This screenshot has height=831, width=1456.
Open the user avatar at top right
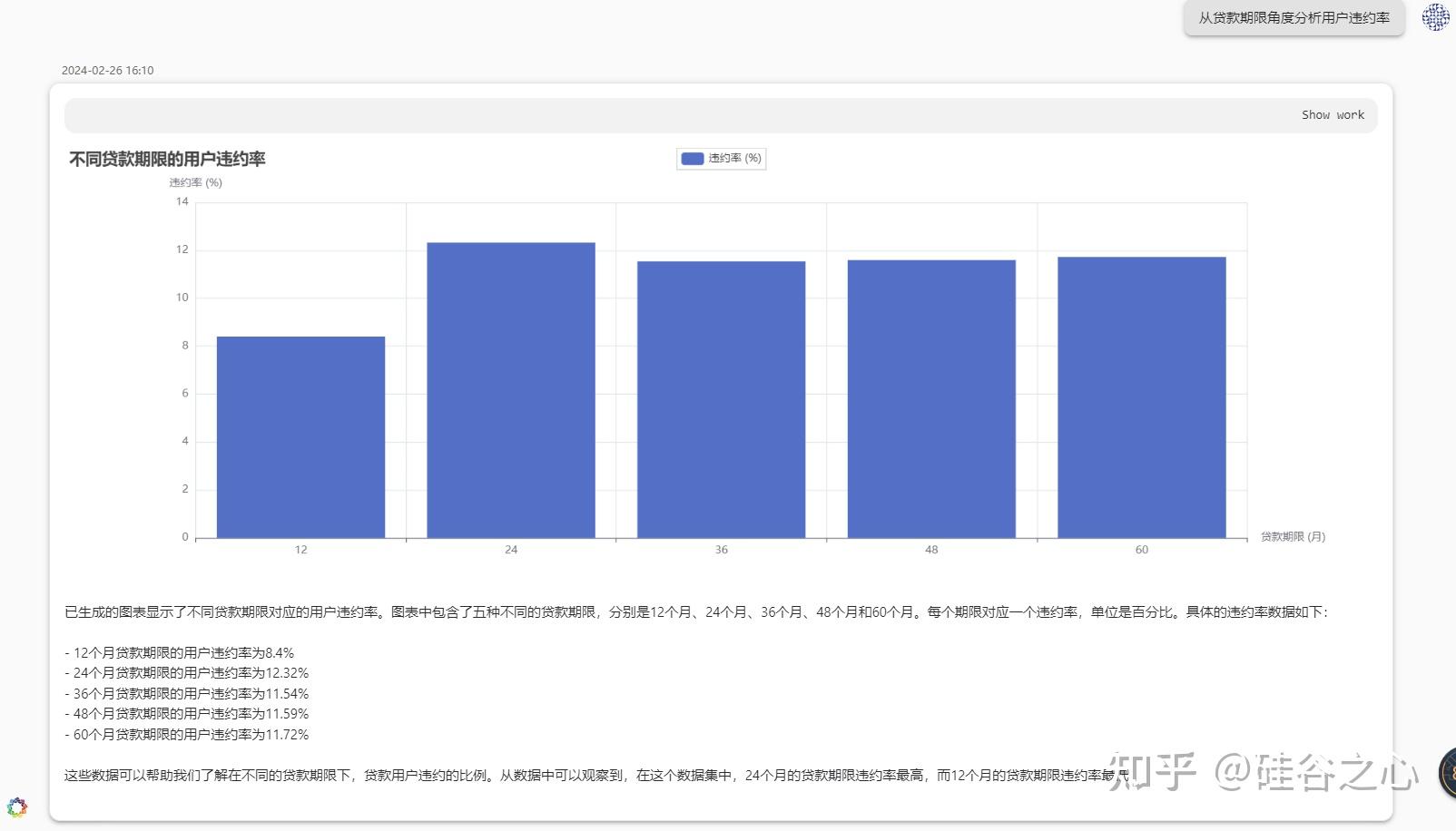click(x=1434, y=18)
